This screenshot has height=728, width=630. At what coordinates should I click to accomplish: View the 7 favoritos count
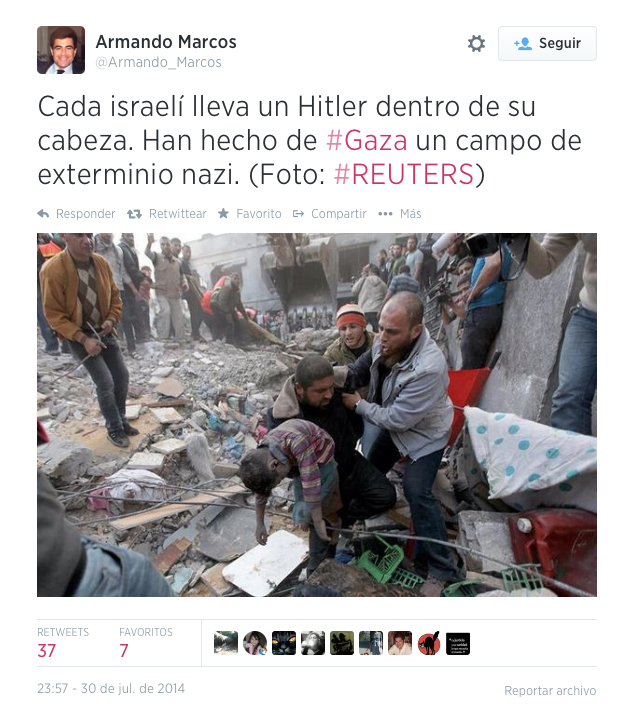[123, 650]
